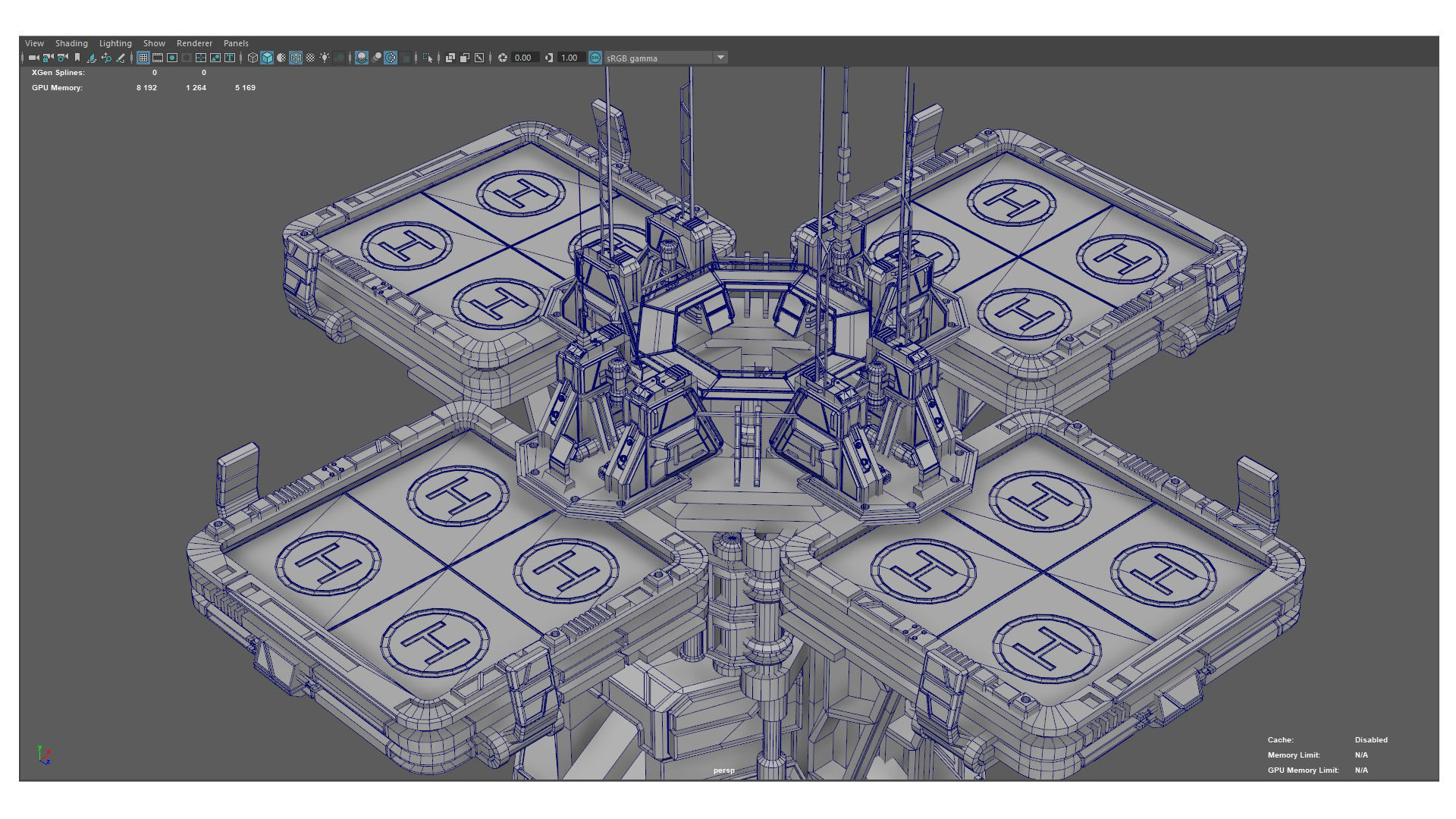Open the Lighting menu
The height and width of the screenshot is (819, 1456).
pyautogui.click(x=115, y=43)
